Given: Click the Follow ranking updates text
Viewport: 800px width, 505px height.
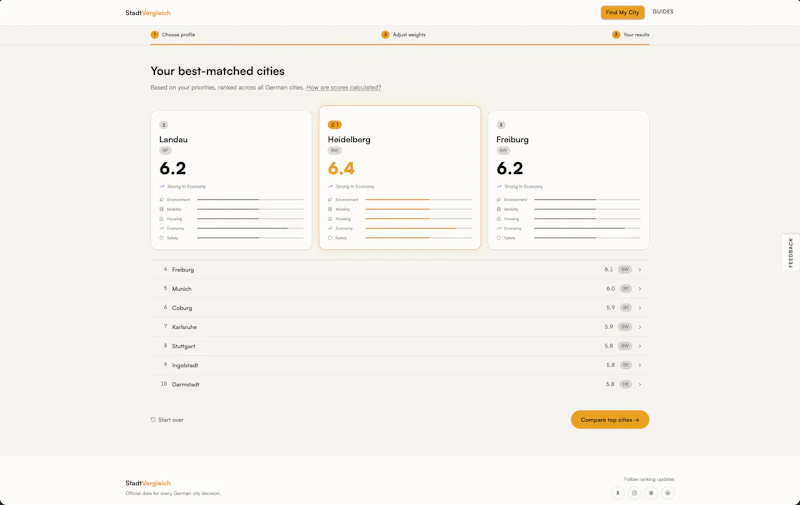Looking at the screenshot, I should pyautogui.click(x=649, y=479).
